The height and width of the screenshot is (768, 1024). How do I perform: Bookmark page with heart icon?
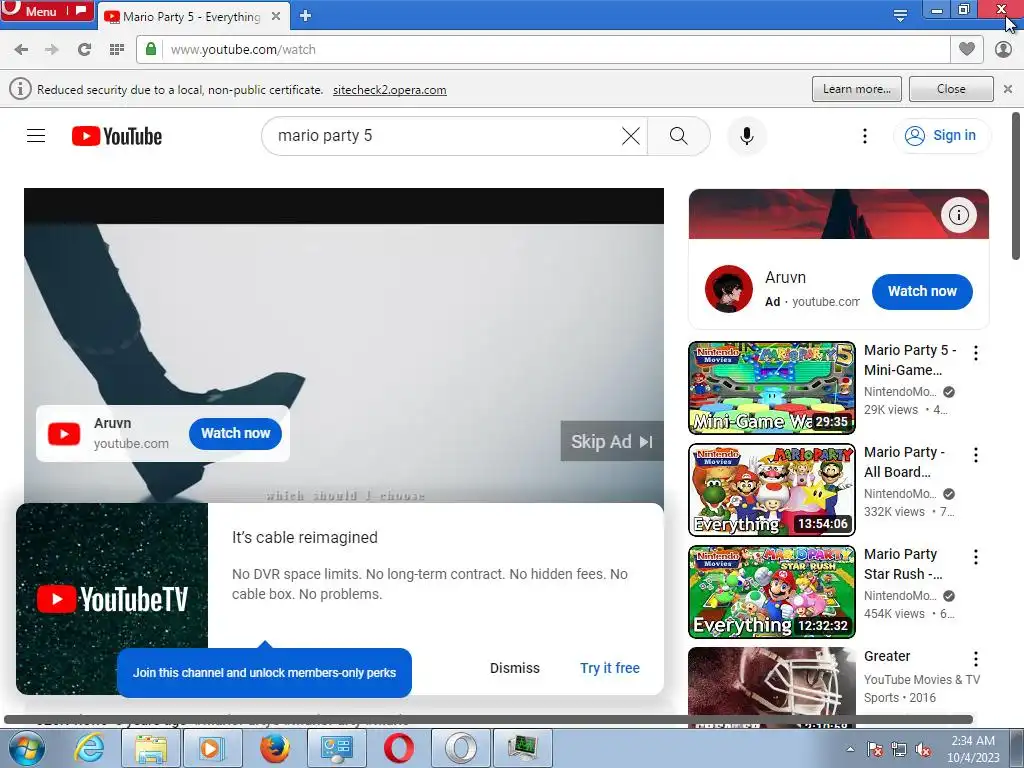point(967,49)
